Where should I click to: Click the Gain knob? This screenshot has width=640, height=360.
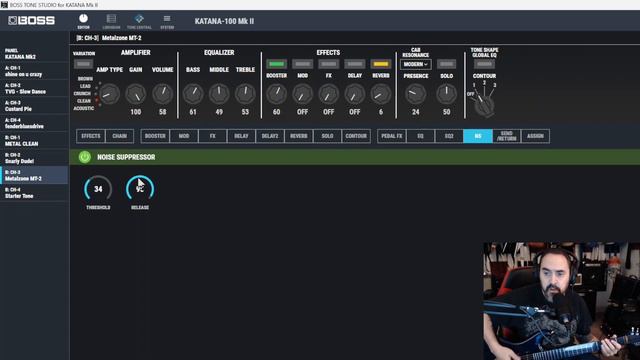click(x=136, y=94)
